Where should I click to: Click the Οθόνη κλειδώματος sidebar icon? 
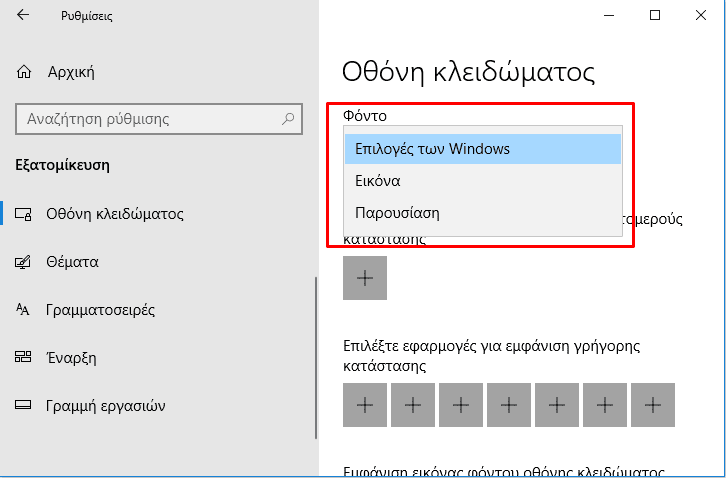pos(24,214)
